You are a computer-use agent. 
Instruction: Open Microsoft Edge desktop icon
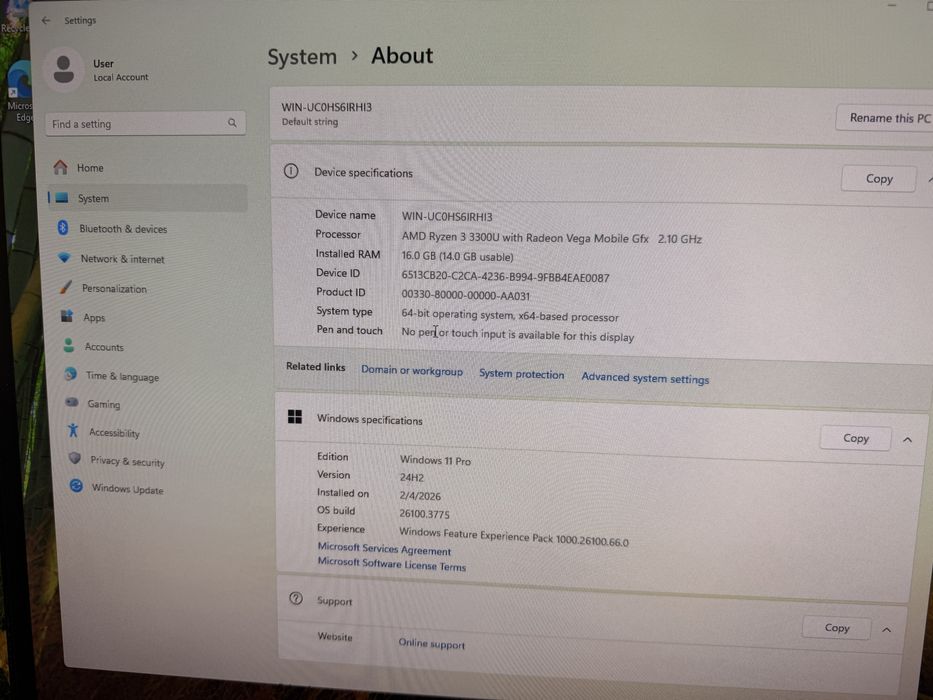pyautogui.click(x=18, y=92)
